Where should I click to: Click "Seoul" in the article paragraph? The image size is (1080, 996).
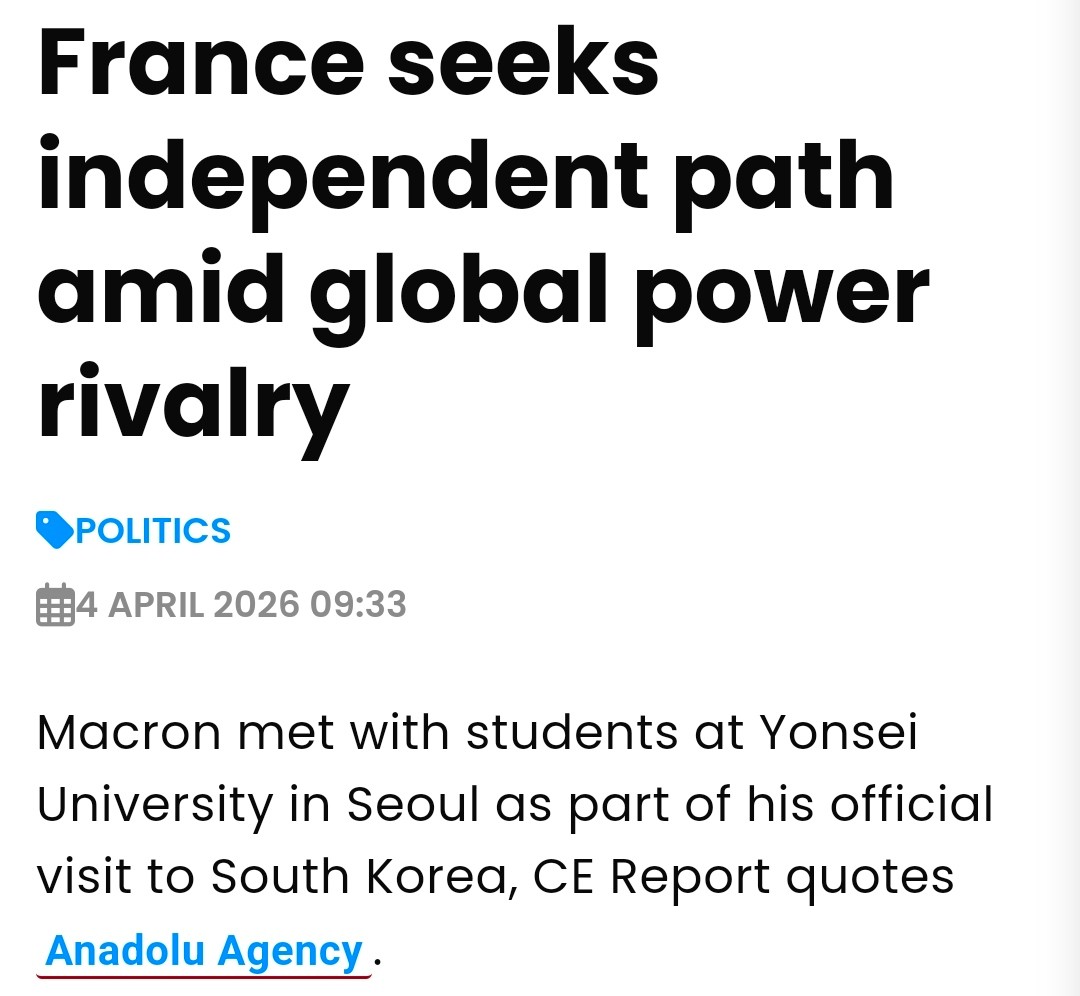413,806
